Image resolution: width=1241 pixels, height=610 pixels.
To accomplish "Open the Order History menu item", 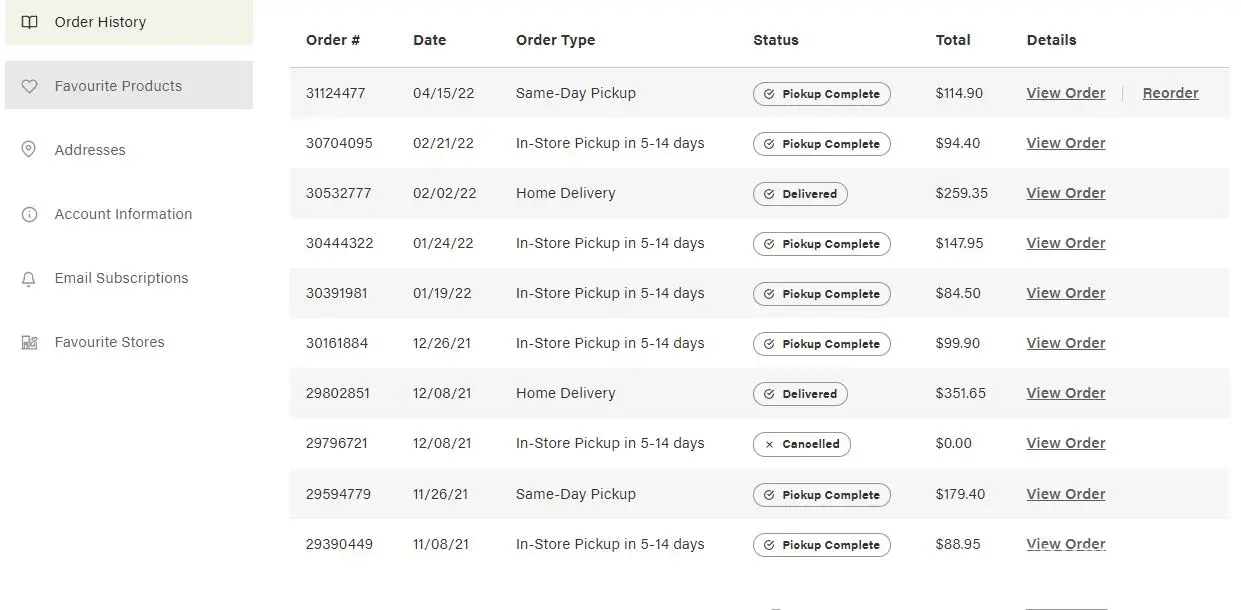I will click(100, 22).
